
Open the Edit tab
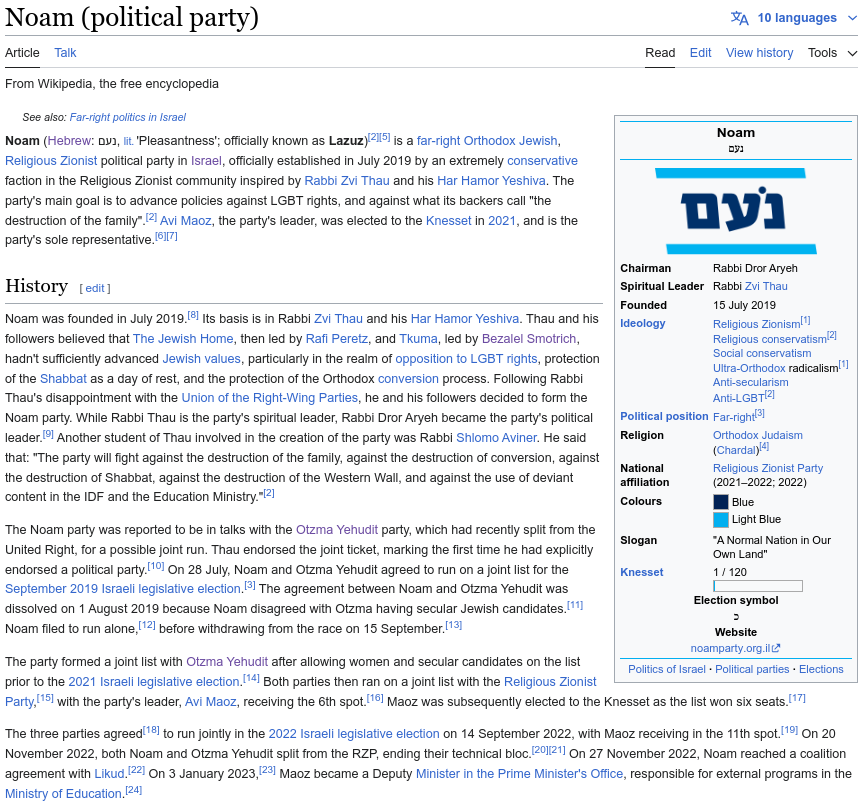pos(700,53)
